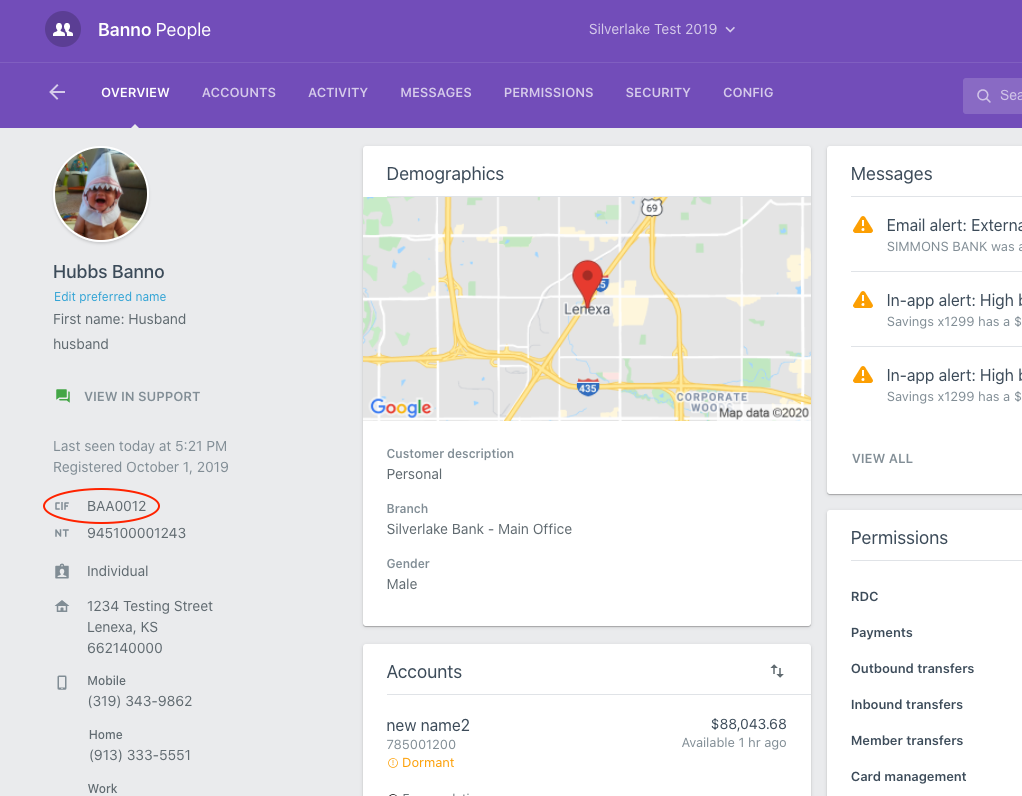This screenshot has height=796, width=1022.
Task: Open the Activity tab
Action: click(338, 92)
